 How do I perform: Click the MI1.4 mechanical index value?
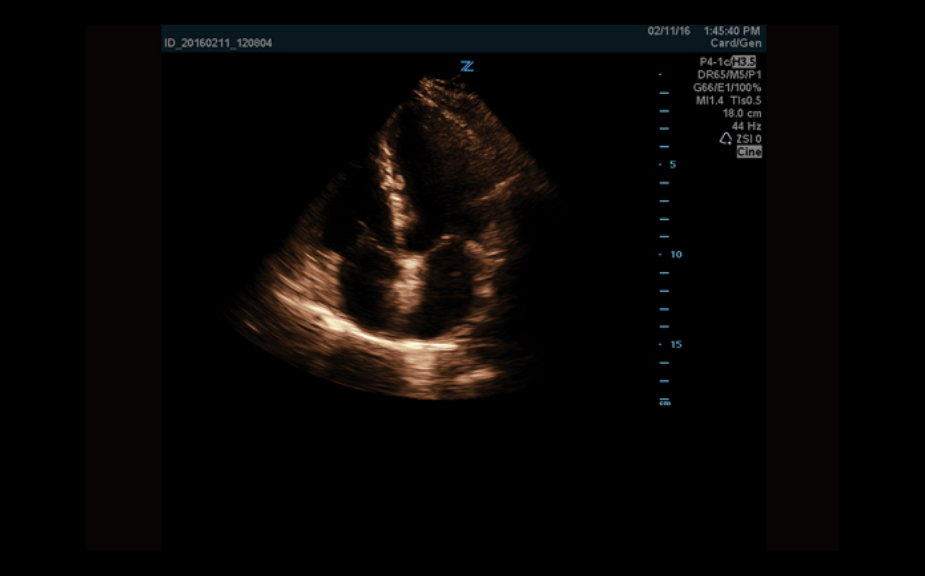tap(711, 101)
